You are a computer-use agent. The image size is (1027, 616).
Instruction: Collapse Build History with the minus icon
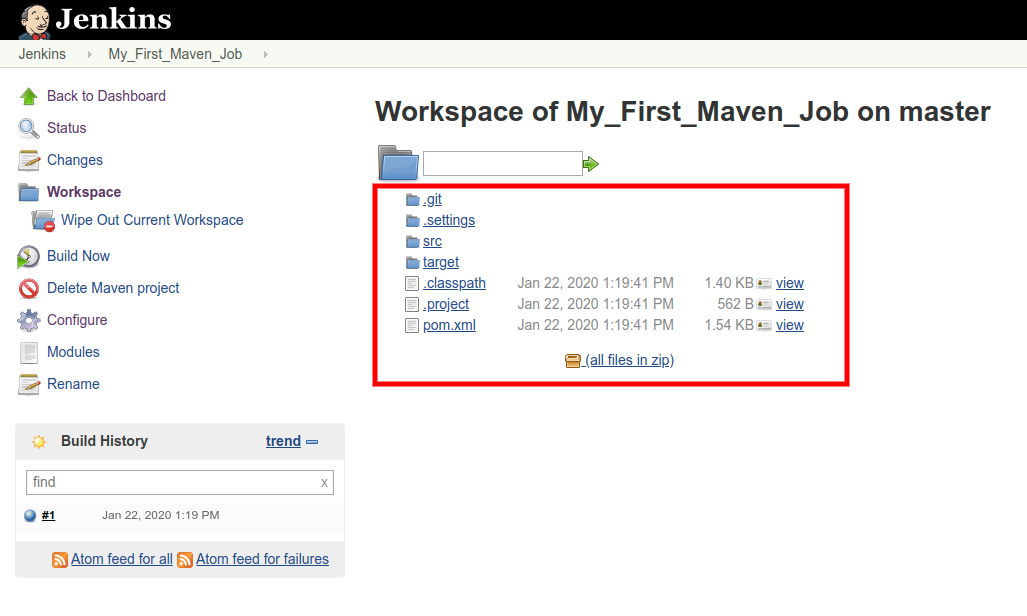tap(312, 442)
